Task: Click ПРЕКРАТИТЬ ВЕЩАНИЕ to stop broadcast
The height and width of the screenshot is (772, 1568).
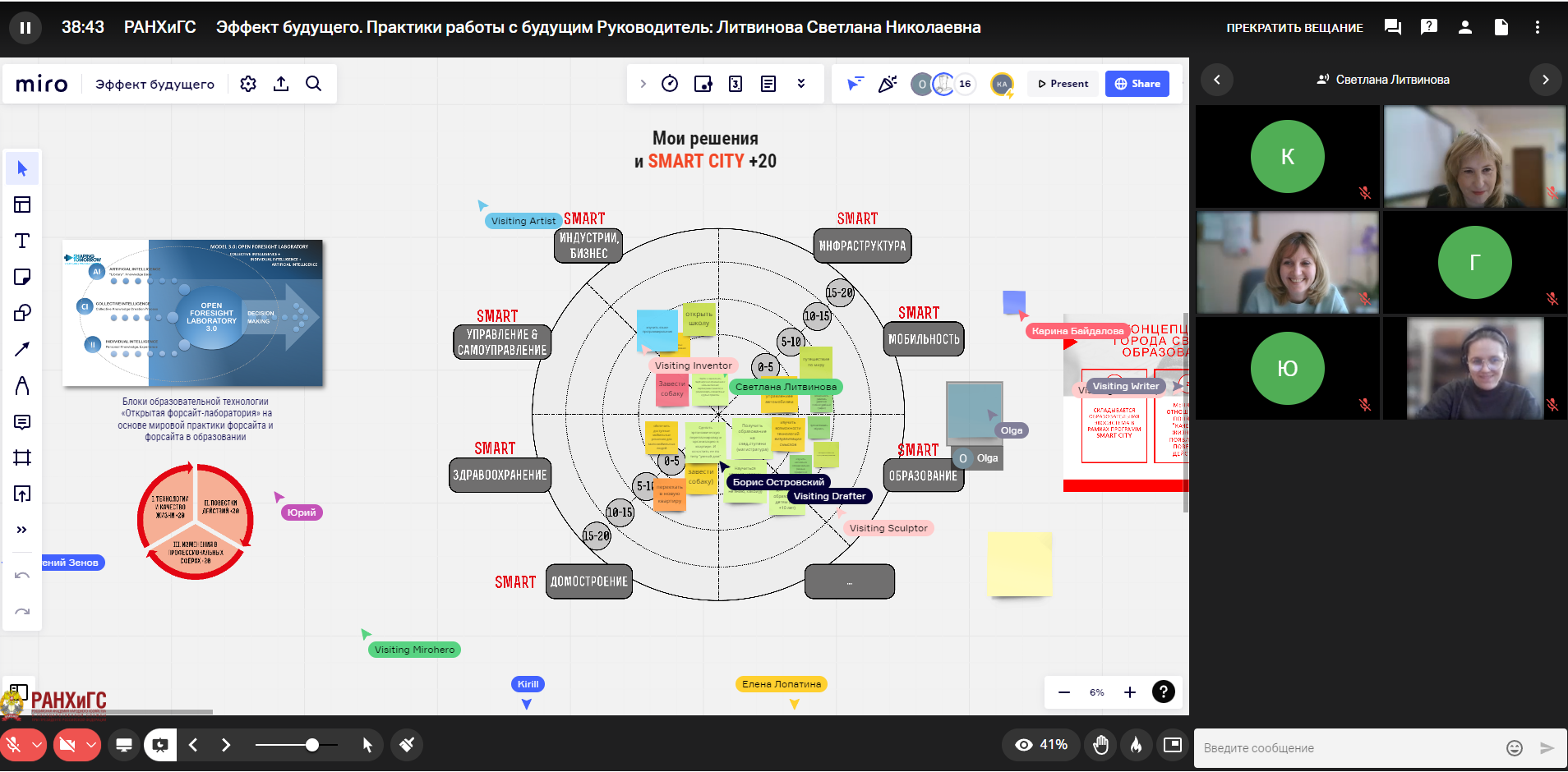Action: pyautogui.click(x=1294, y=28)
